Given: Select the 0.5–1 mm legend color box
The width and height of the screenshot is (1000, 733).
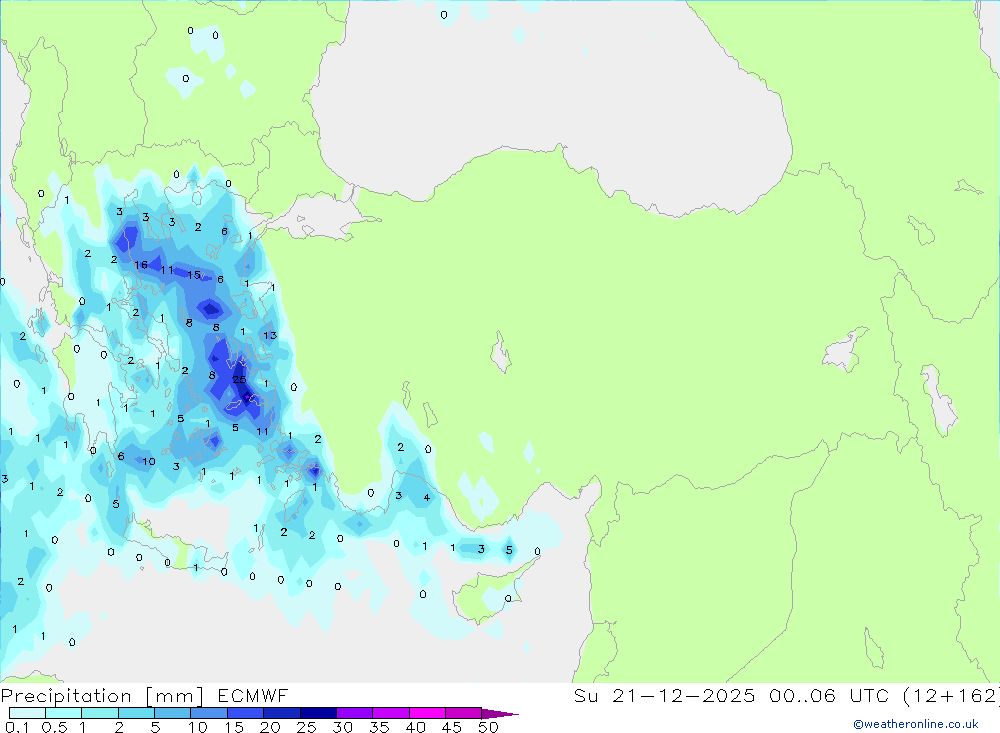Looking at the screenshot, I should tap(63, 713).
